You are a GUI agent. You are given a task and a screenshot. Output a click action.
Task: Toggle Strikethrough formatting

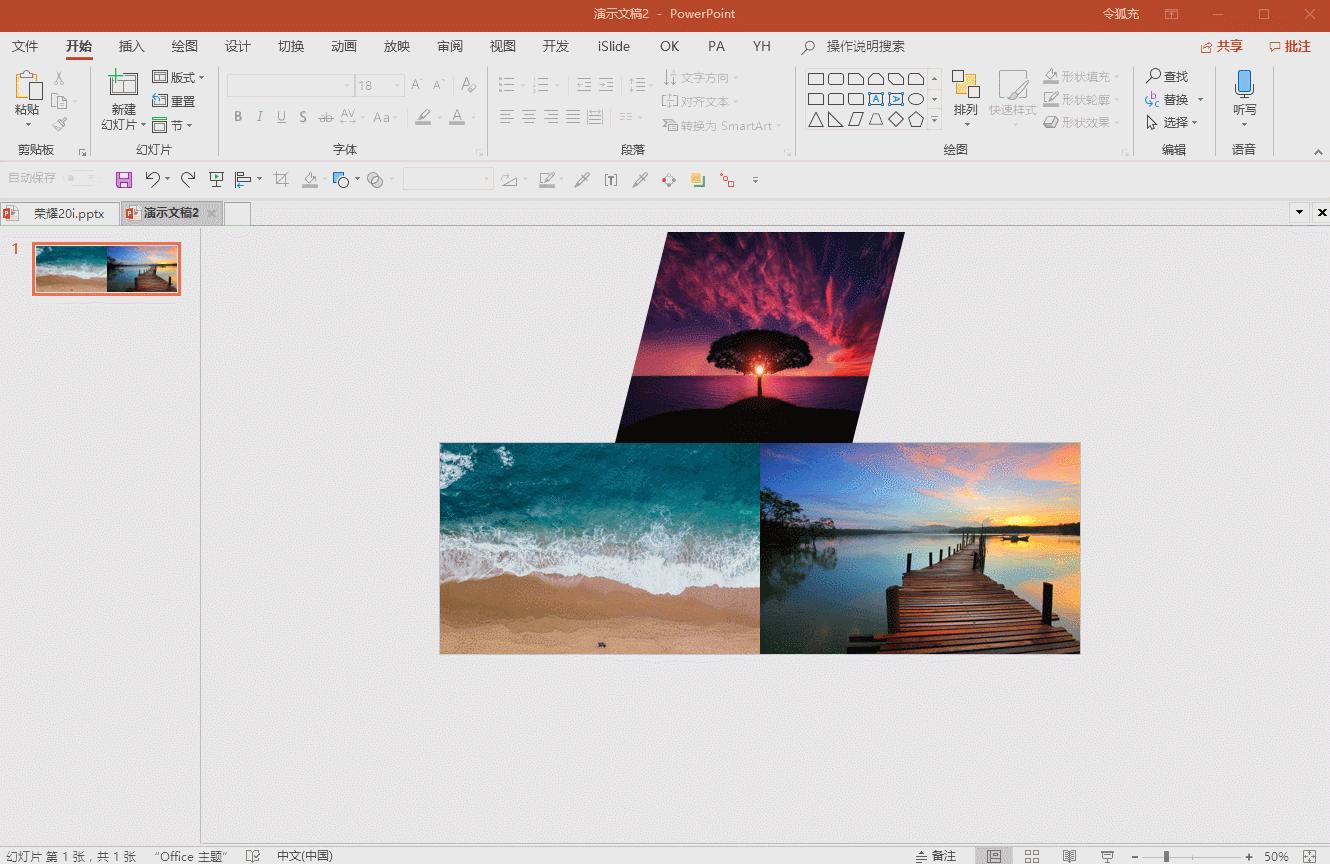(325, 117)
